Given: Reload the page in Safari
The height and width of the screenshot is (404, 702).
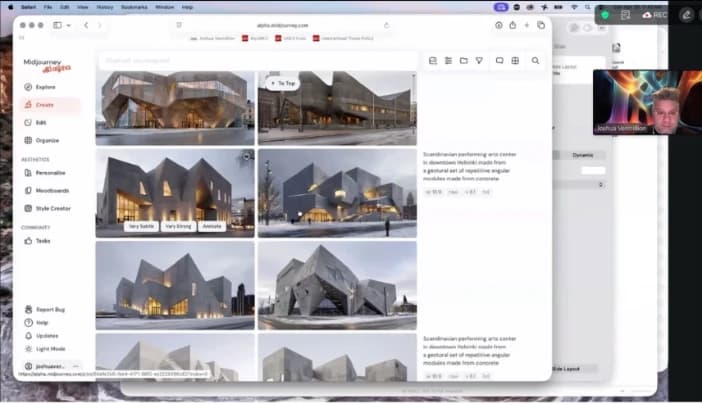Looking at the screenshot, I should (387, 26).
